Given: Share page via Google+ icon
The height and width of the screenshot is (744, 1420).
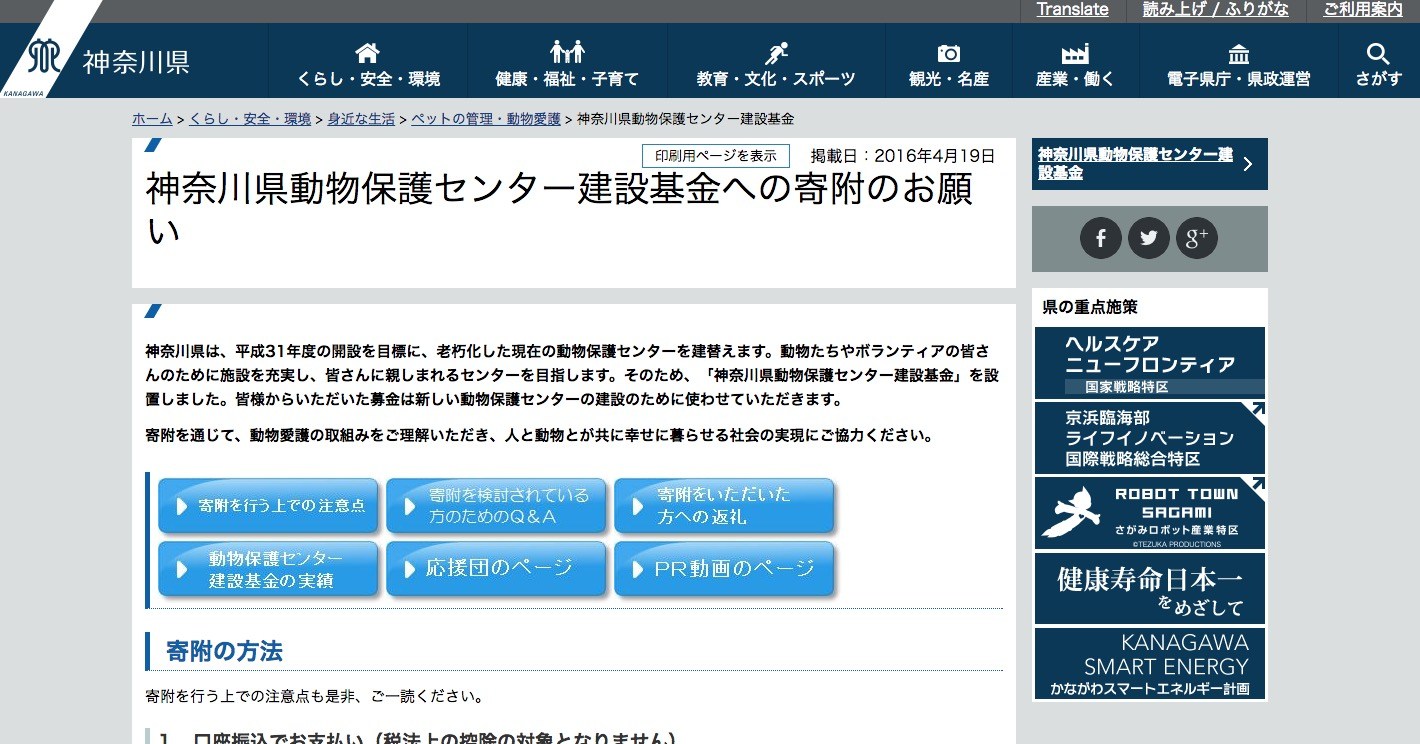Looking at the screenshot, I should point(1197,238).
